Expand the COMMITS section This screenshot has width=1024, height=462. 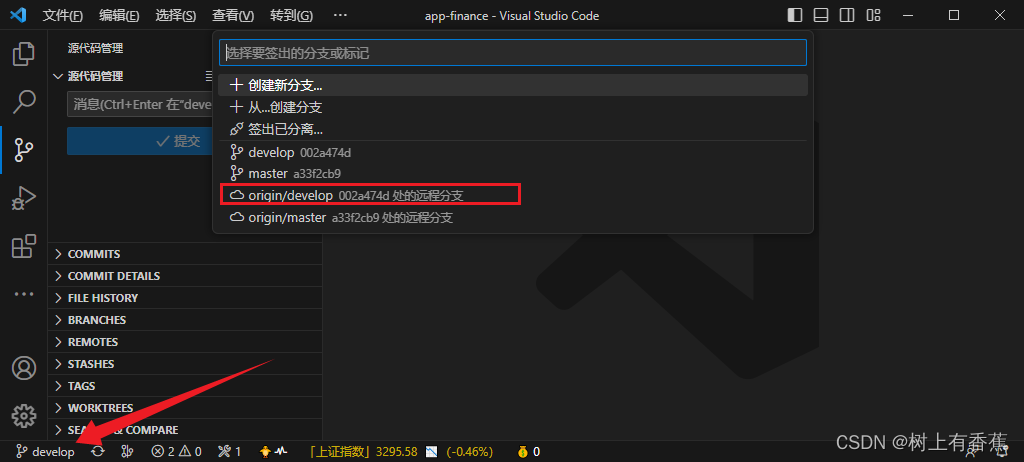[x=185, y=254]
